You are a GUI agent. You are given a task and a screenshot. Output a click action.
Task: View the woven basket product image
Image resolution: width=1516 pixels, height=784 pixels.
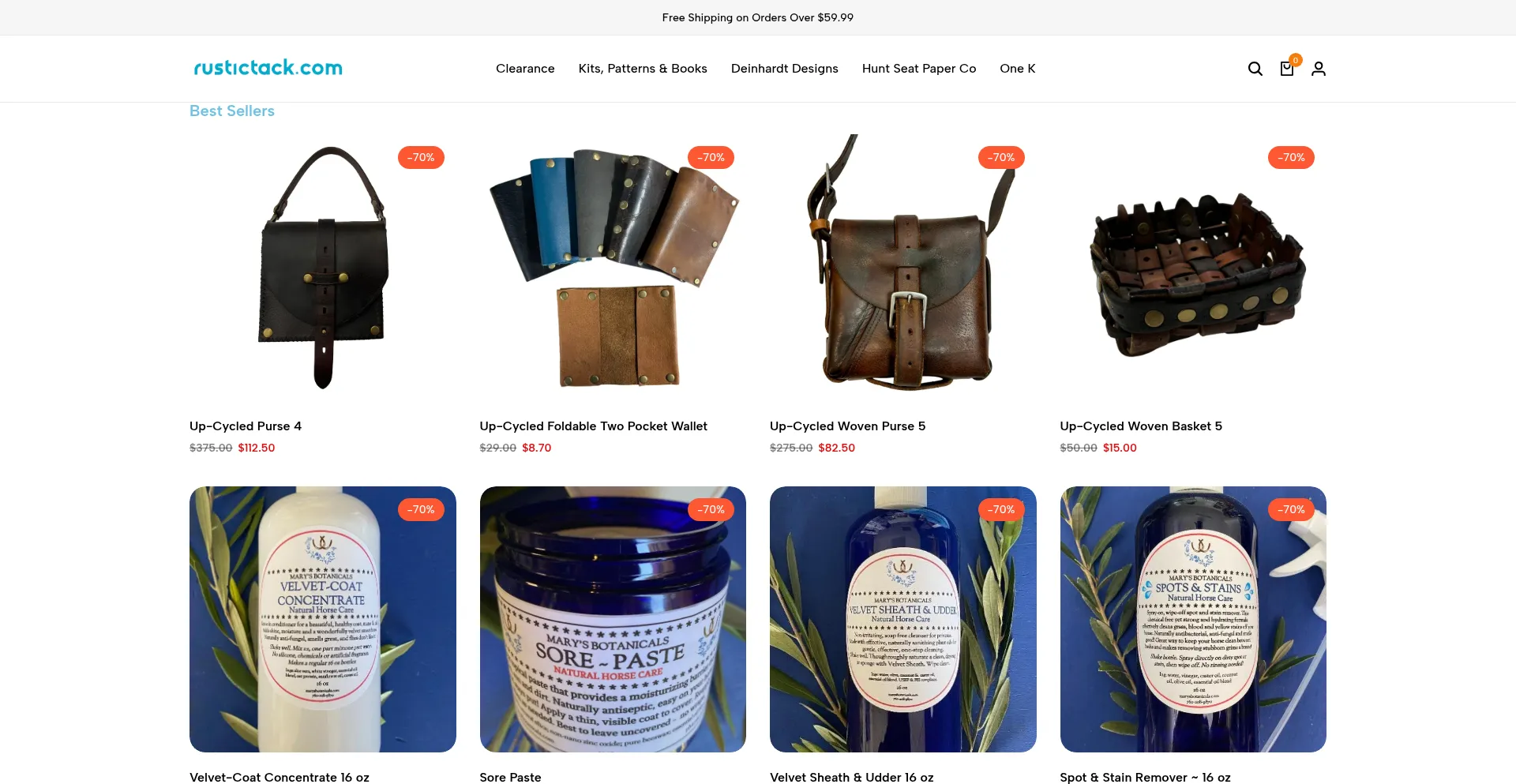[x=1193, y=268]
